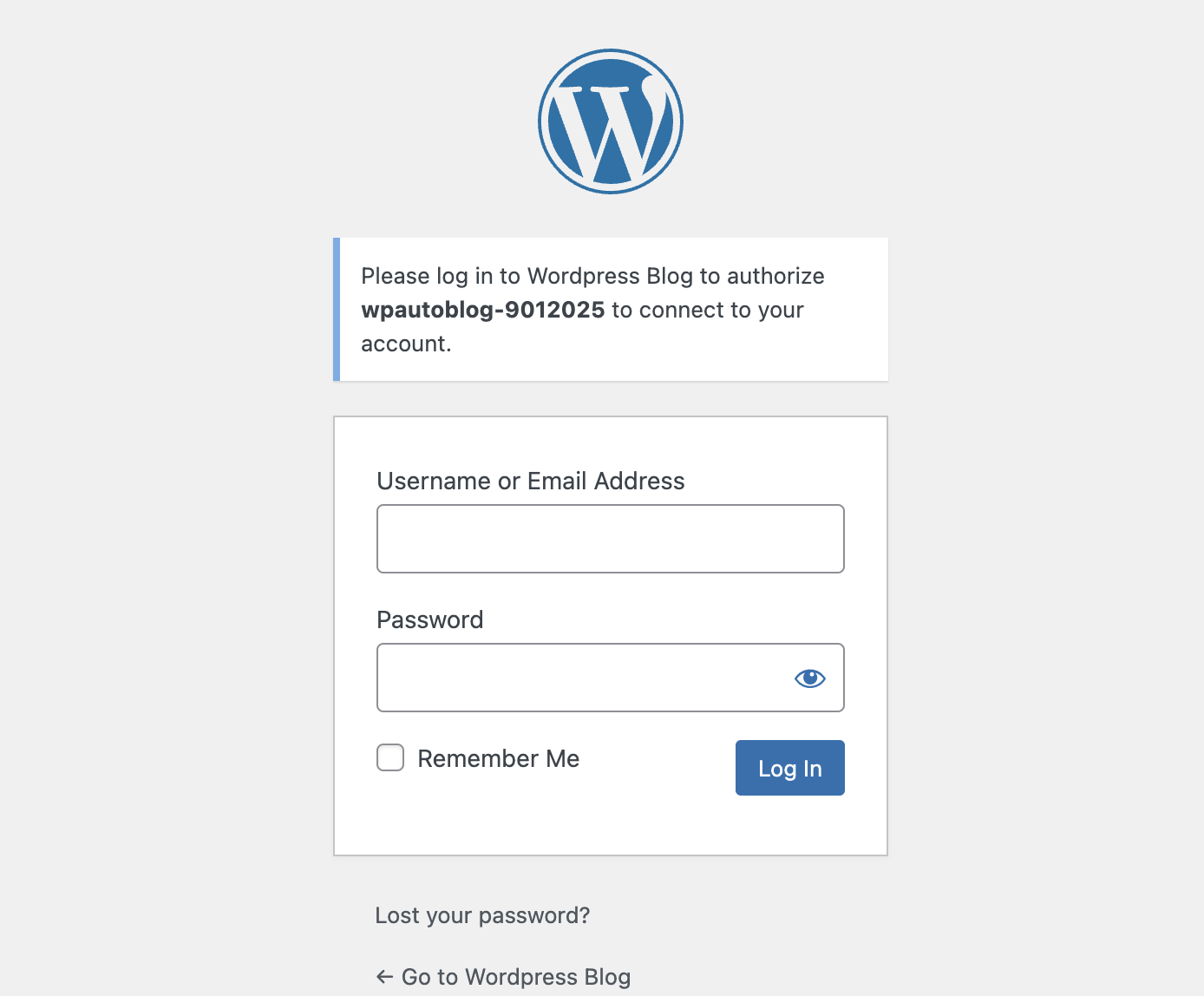Image resolution: width=1204 pixels, height=996 pixels.
Task: Enable the Remember Me checkbox
Action: click(390, 757)
